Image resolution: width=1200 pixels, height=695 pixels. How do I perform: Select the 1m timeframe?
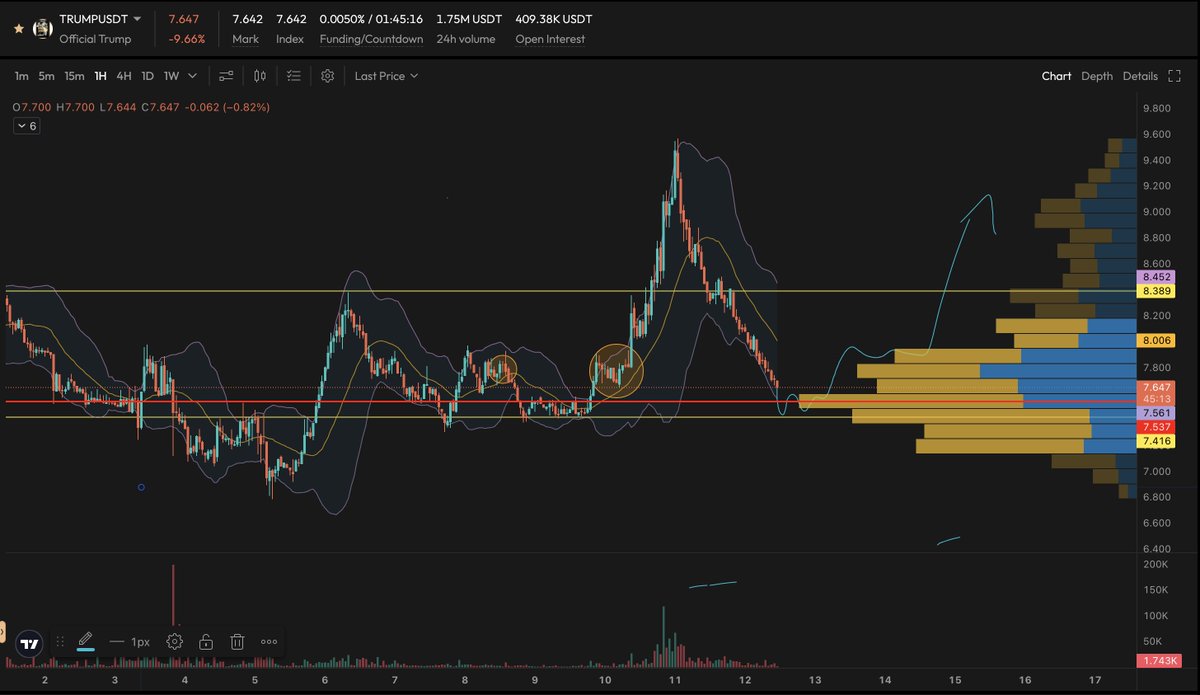tap(21, 76)
